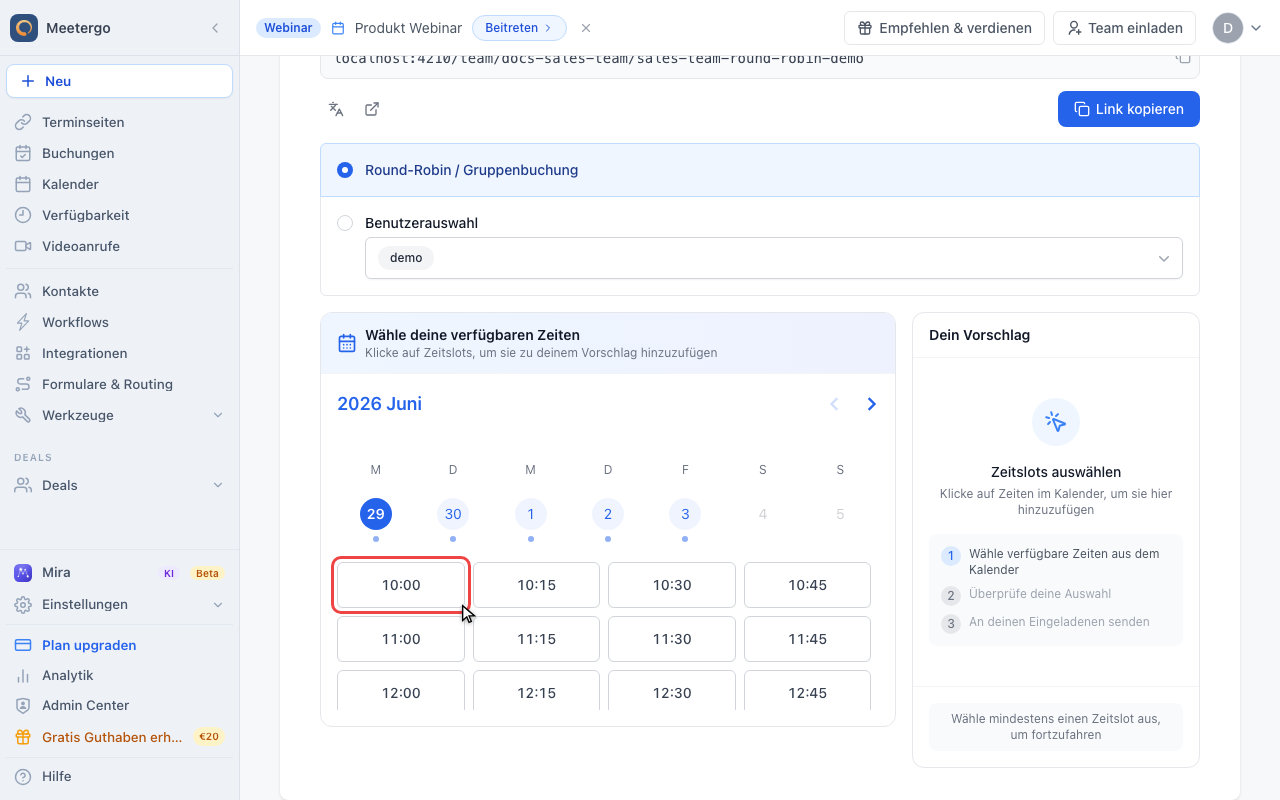Close the Produkt Webinar banner
Image resolution: width=1280 pixels, height=800 pixels.
pyautogui.click(x=586, y=28)
